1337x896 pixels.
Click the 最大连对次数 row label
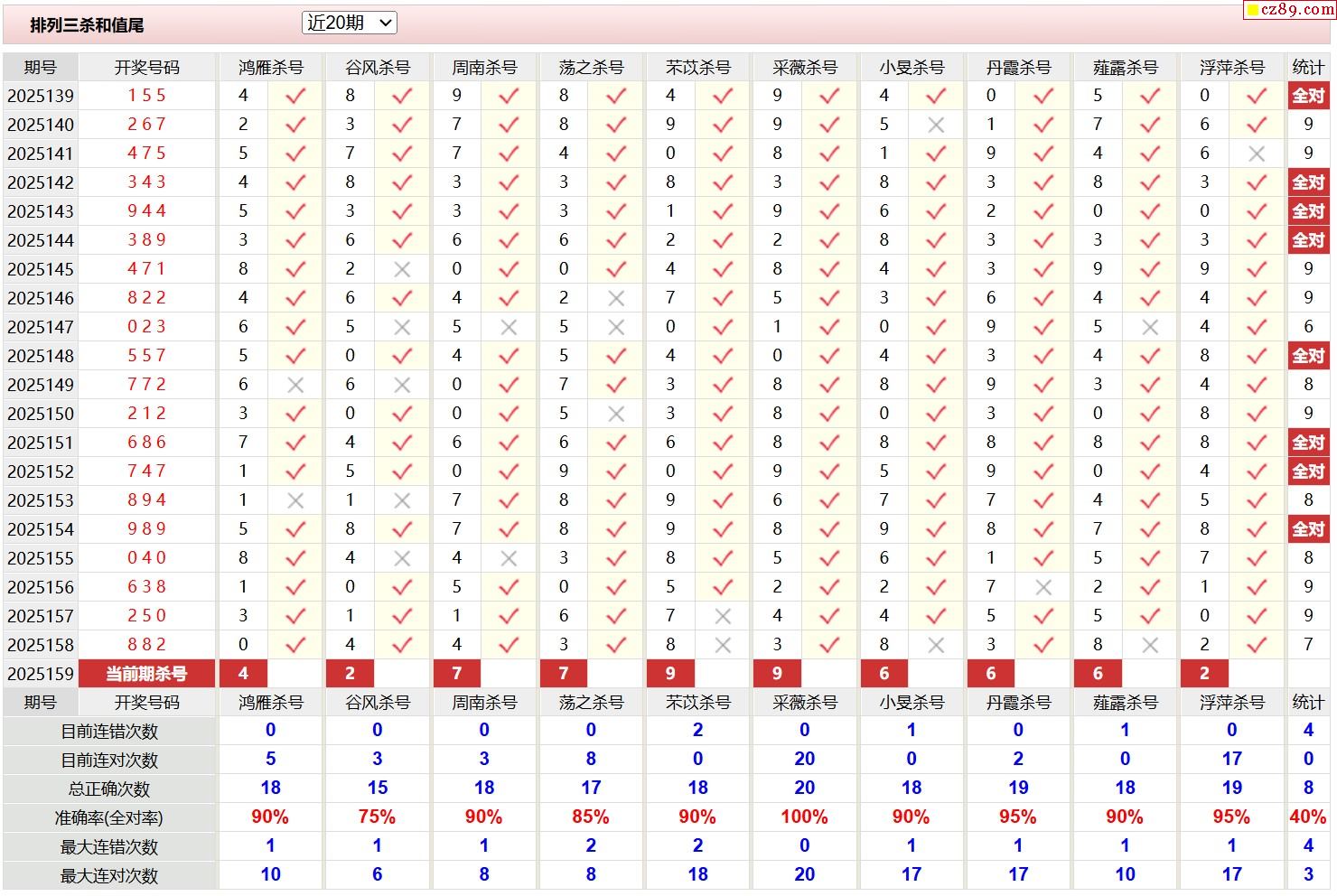pos(109,876)
